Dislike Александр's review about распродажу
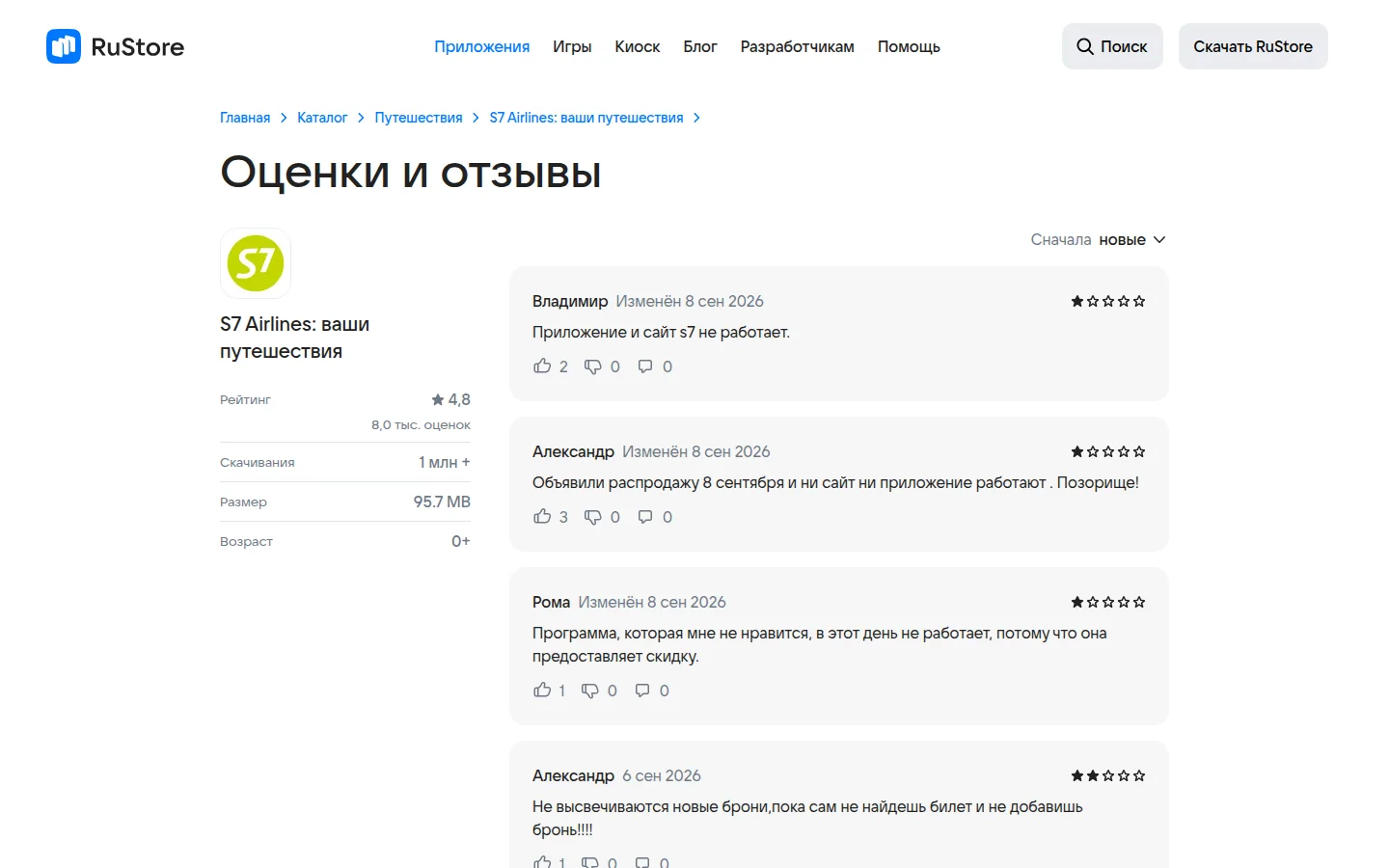Screen dimensions: 1389x868 pyautogui.click(x=593, y=517)
